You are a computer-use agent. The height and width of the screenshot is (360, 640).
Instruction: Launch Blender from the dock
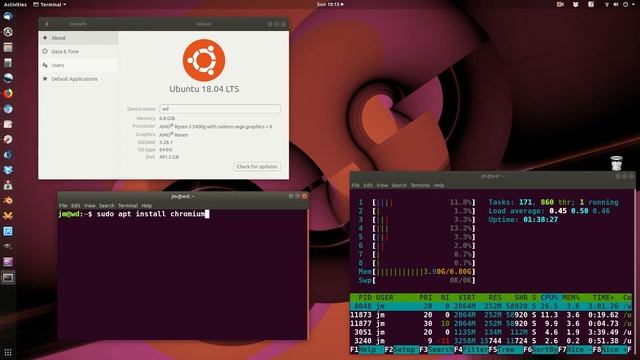pyautogui.click(x=8, y=200)
